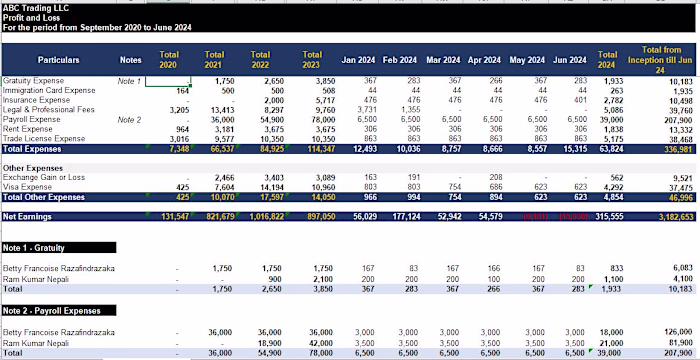The image size is (700, 360).
Task: Select Net Earnings Total 2024 value 315,555
Action: point(609,217)
